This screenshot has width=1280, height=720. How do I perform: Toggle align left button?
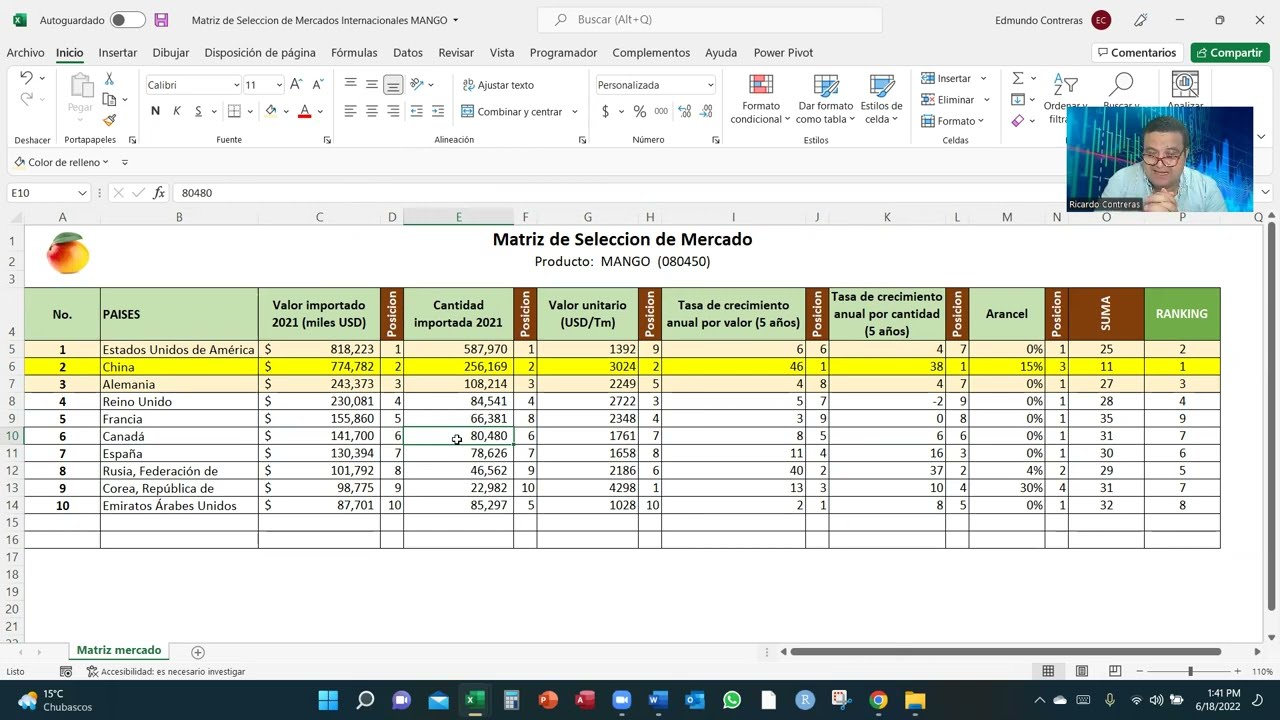[x=350, y=111]
